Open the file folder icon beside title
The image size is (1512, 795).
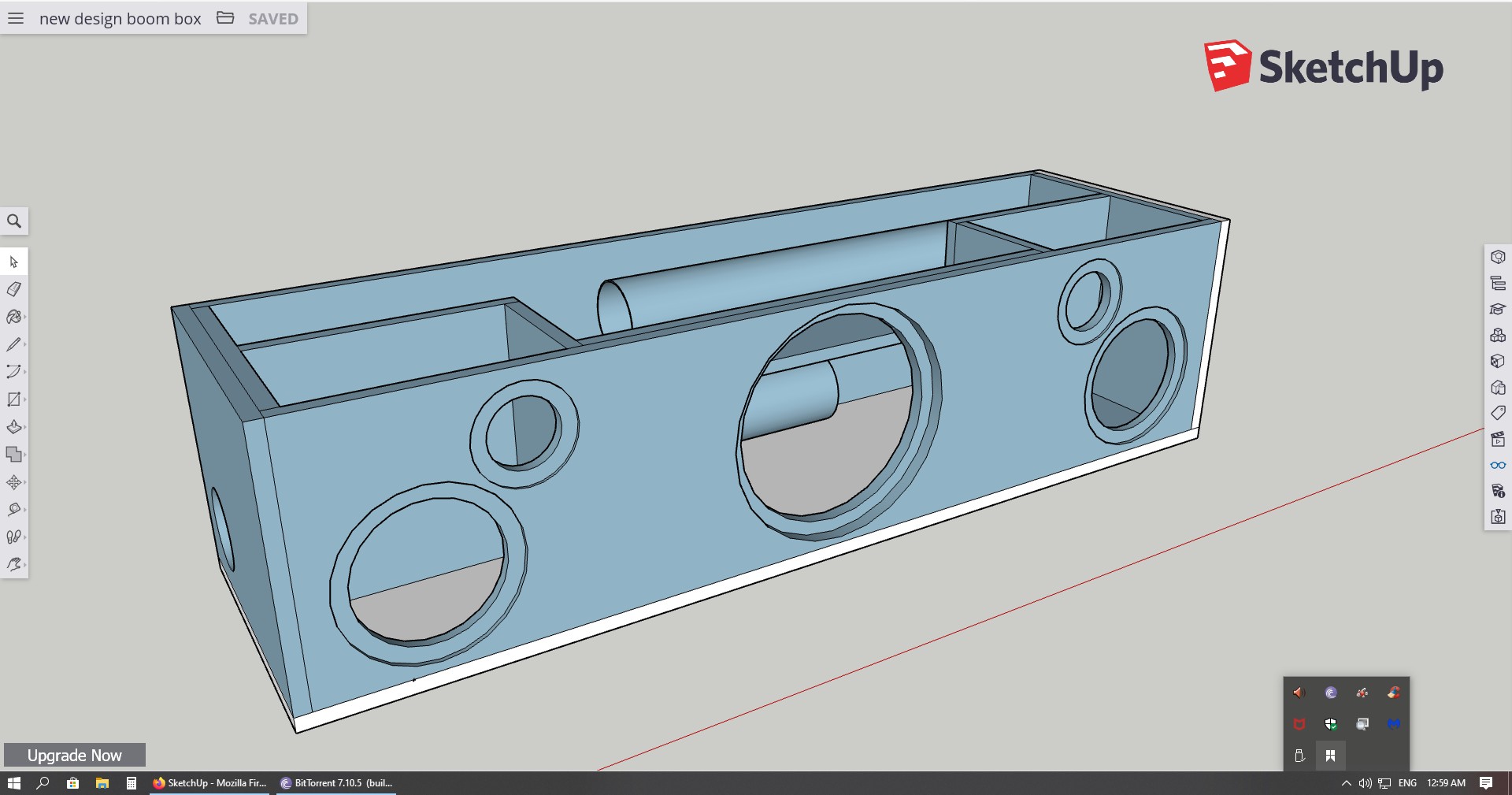pos(225,18)
